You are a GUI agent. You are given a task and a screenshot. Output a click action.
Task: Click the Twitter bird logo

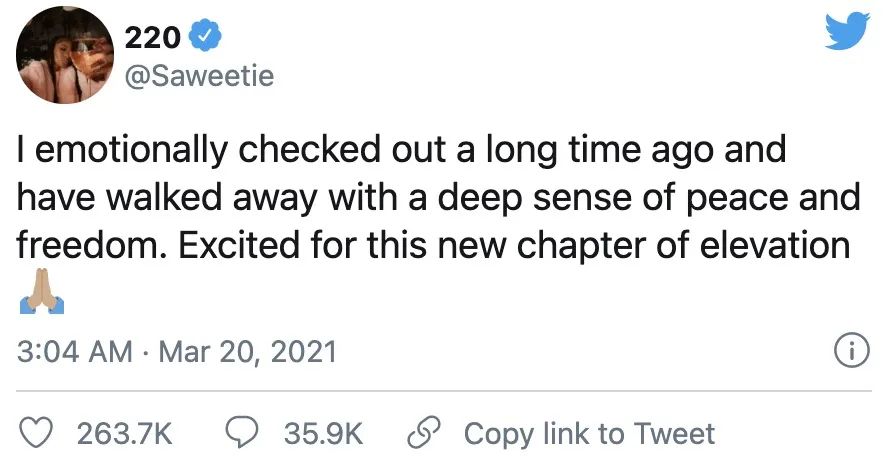pyautogui.click(x=847, y=35)
